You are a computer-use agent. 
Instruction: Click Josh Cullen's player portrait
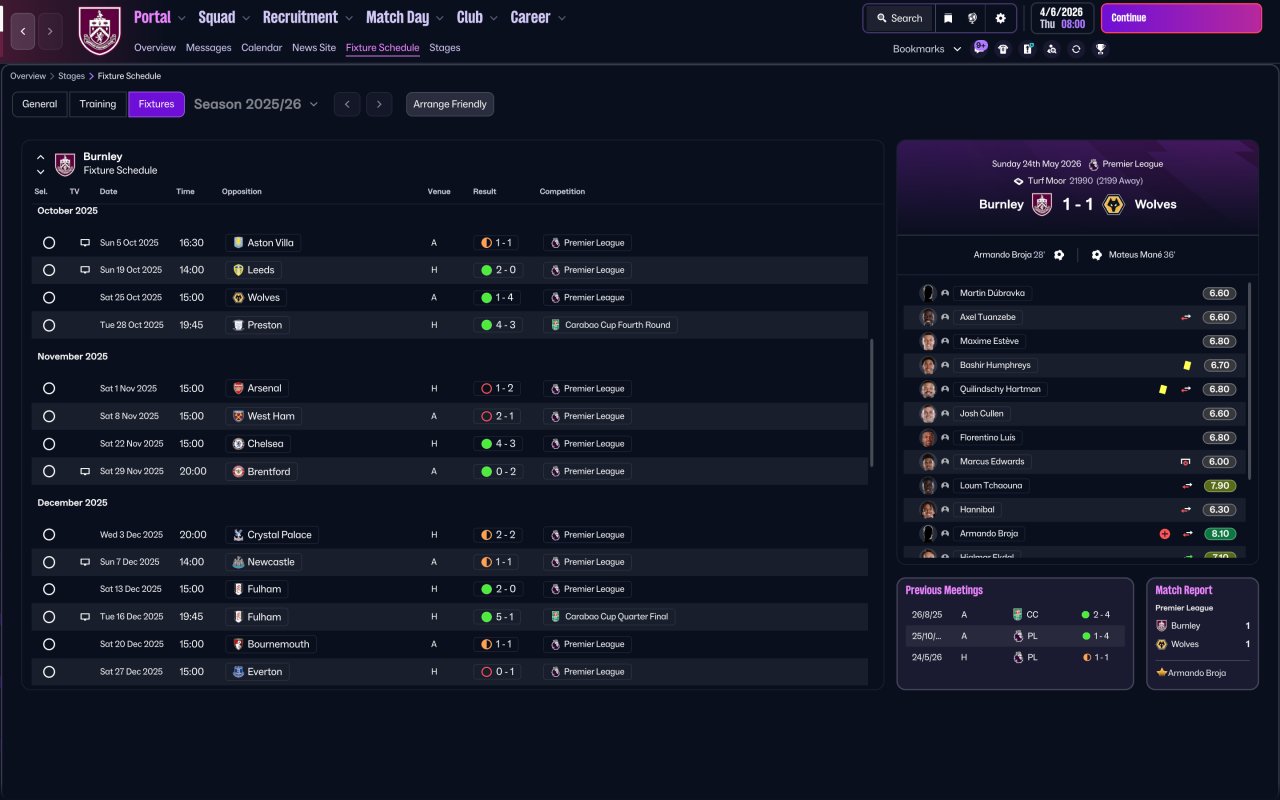(x=928, y=413)
